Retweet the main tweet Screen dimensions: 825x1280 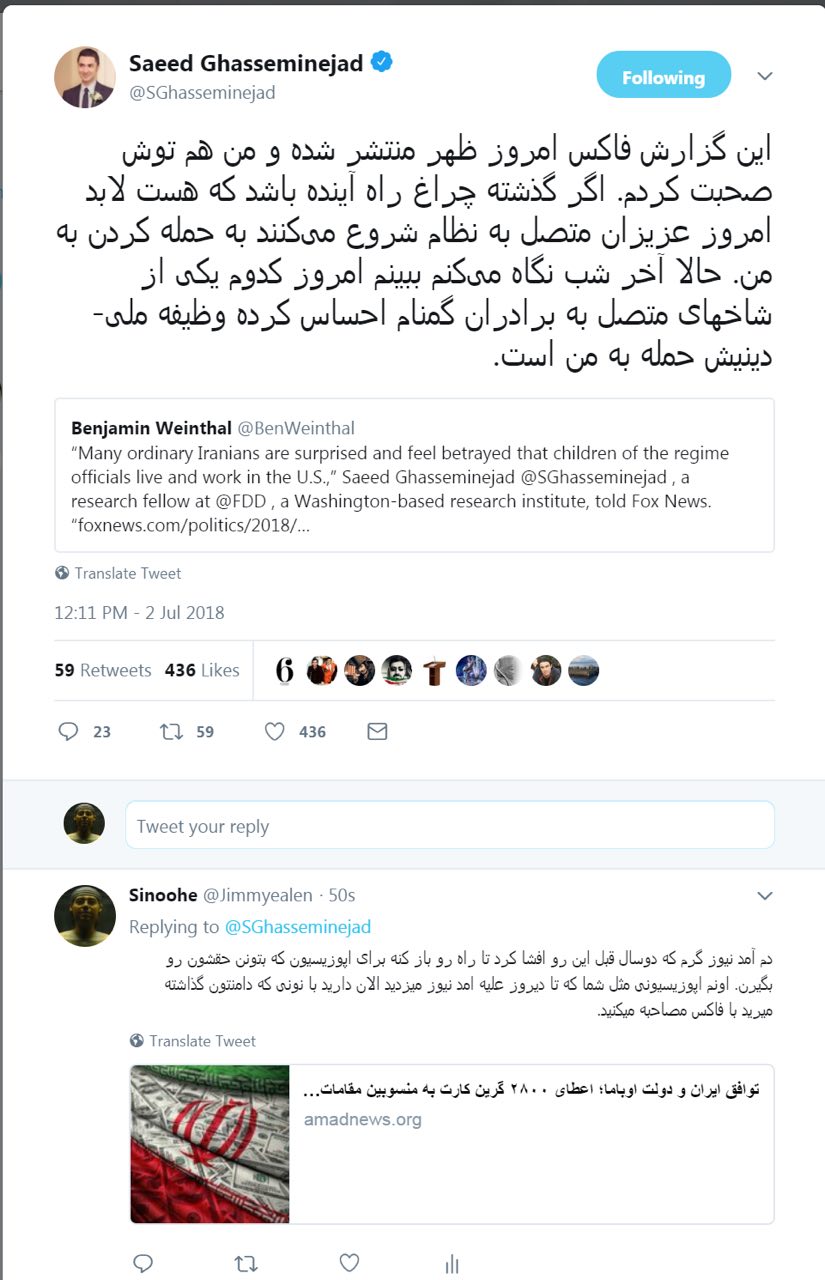tap(172, 732)
